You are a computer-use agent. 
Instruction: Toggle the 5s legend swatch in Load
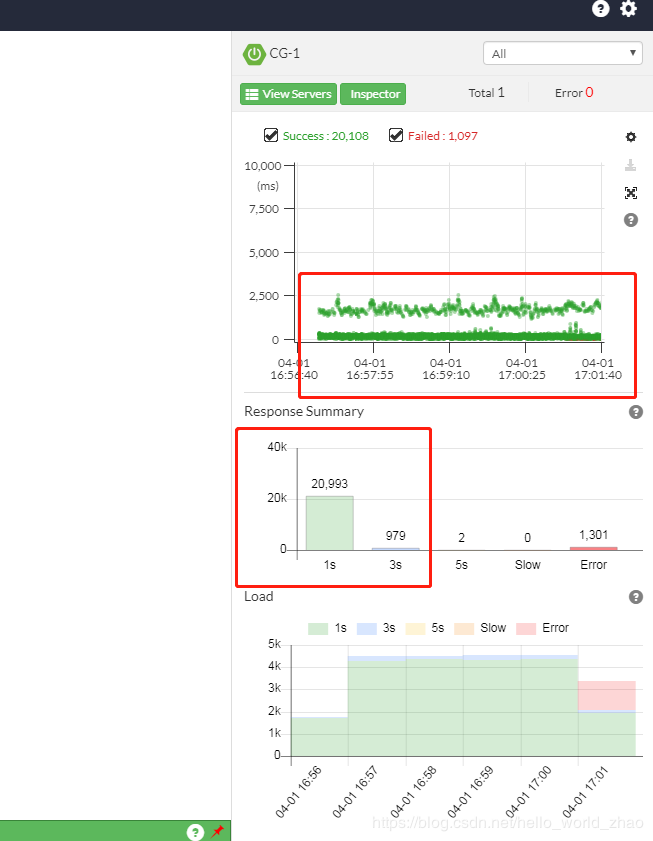[x=416, y=629]
